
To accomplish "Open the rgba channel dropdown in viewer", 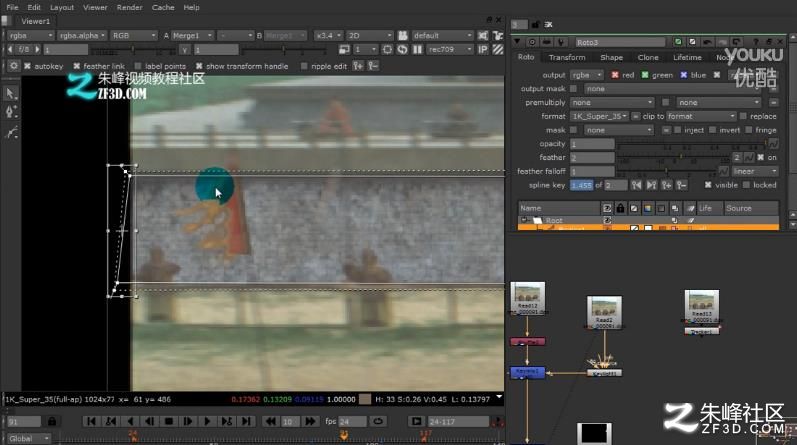I will (30, 36).
